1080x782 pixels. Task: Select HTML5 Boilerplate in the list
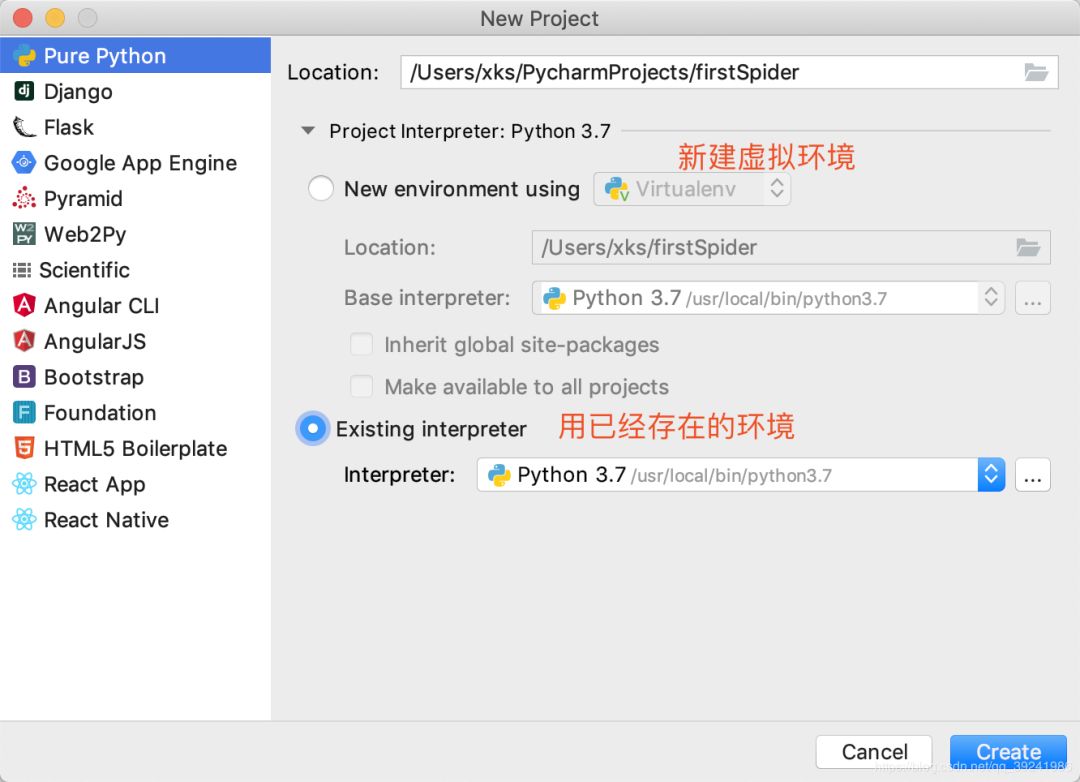pos(135,449)
